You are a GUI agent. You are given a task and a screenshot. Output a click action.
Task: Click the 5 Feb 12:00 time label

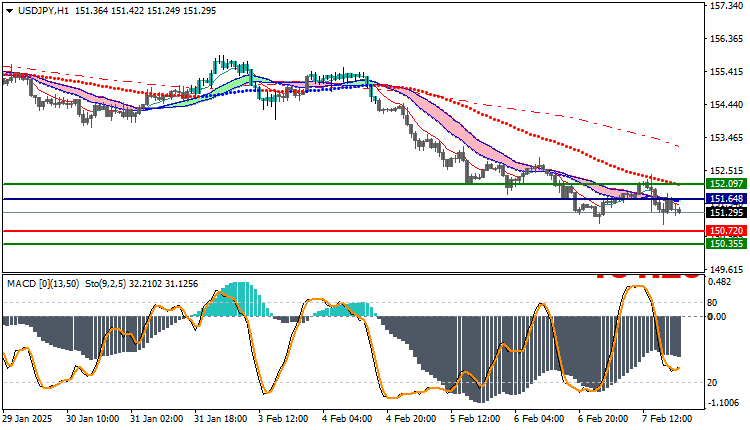(x=475, y=419)
